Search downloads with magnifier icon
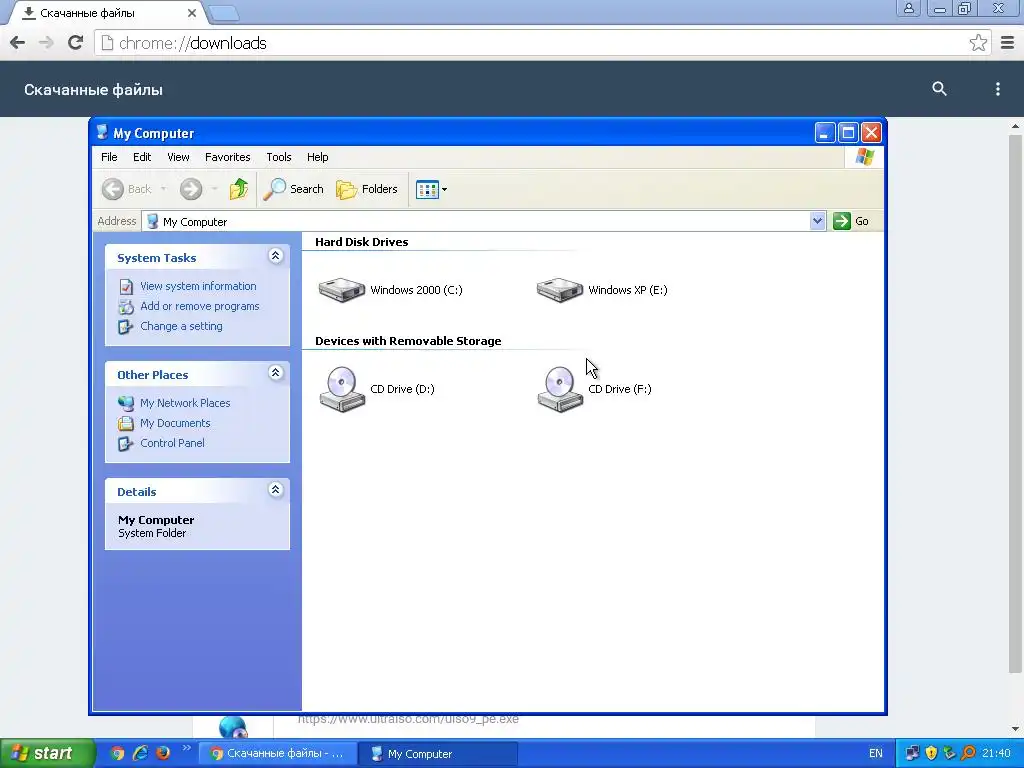Image resolution: width=1024 pixels, height=768 pixels. (x=939, y=89)
